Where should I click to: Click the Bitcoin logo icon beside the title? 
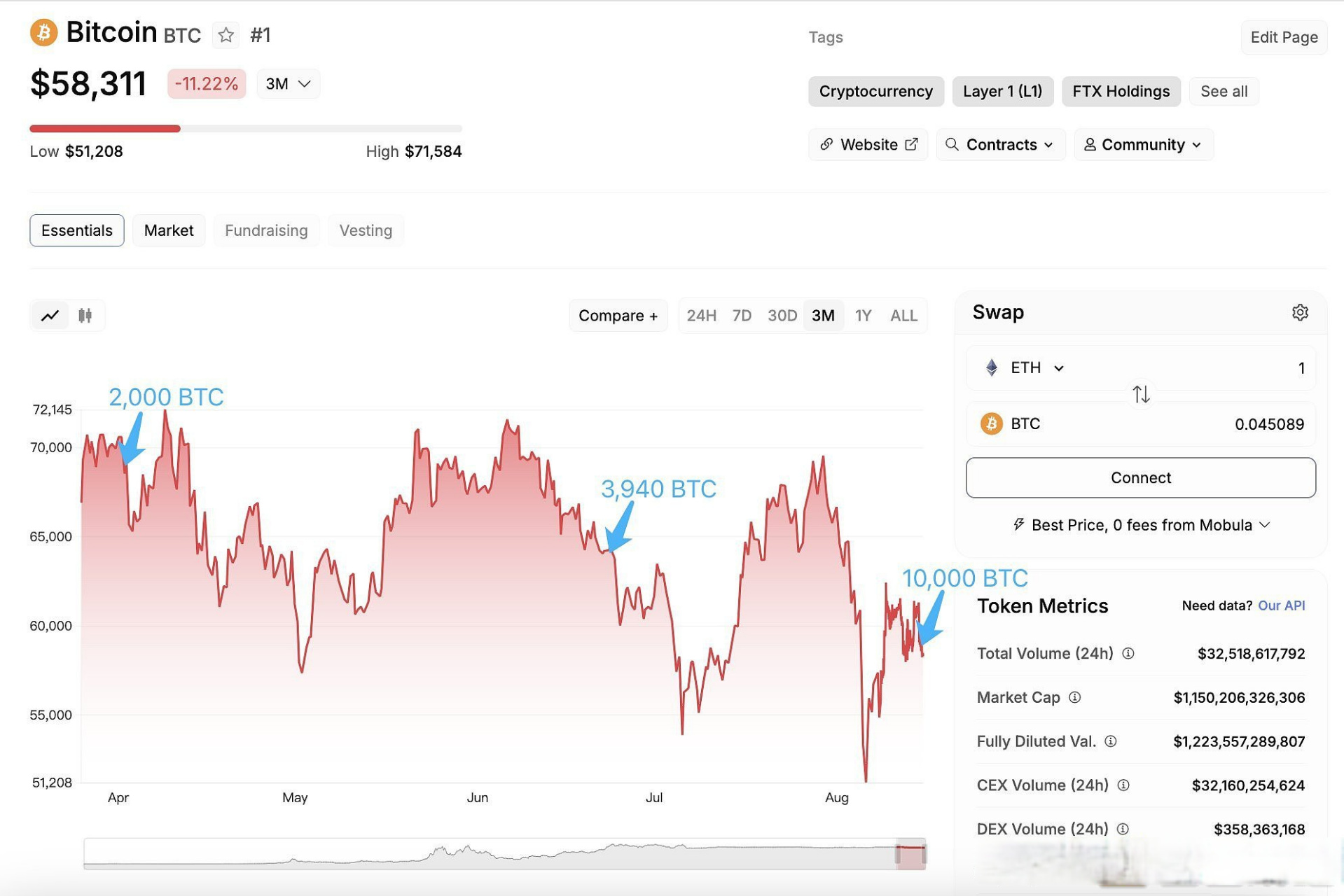pyautogui.click(x=43, y=33)
